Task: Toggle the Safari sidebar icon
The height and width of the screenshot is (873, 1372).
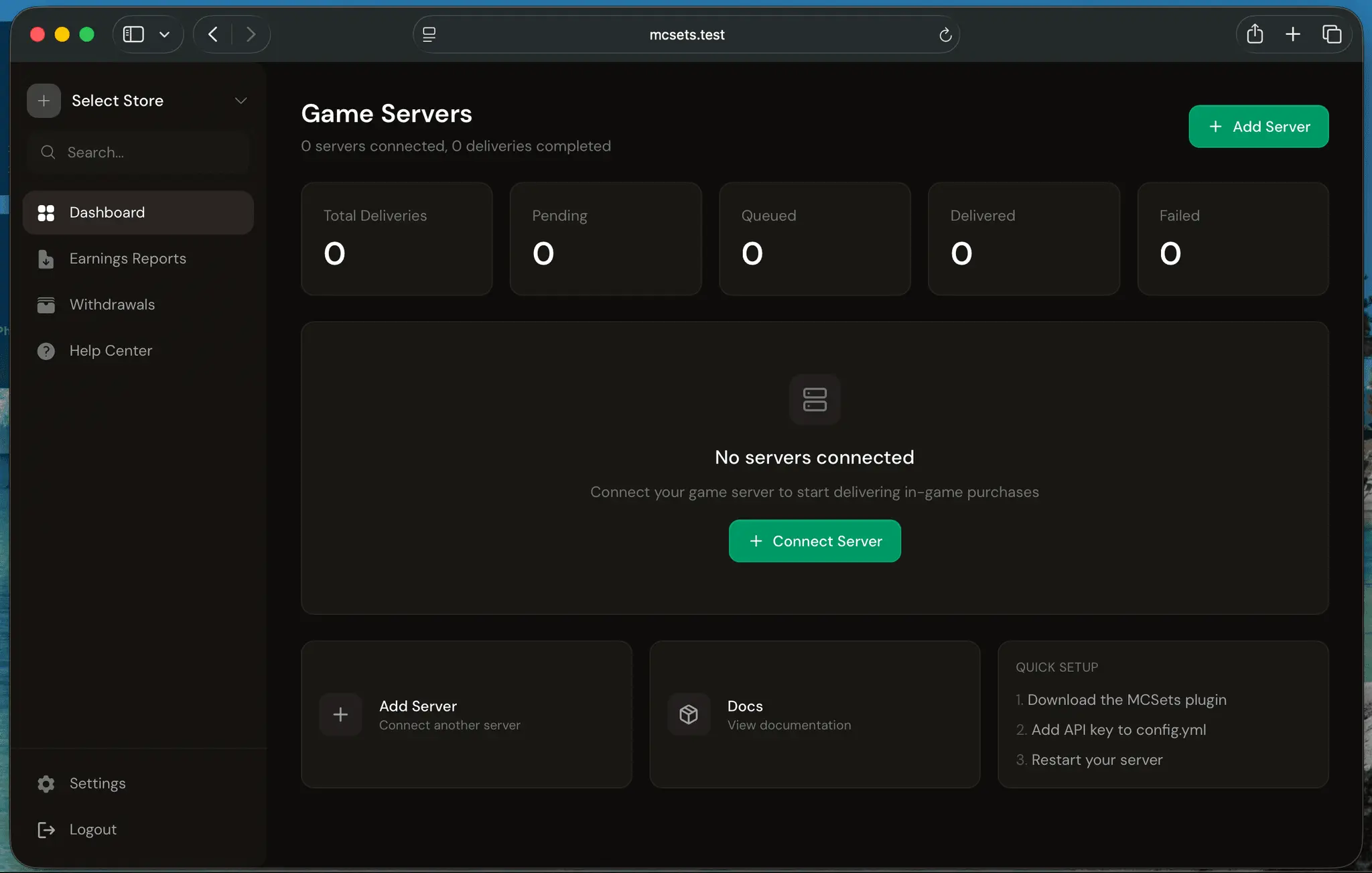Action: [133, 34]
